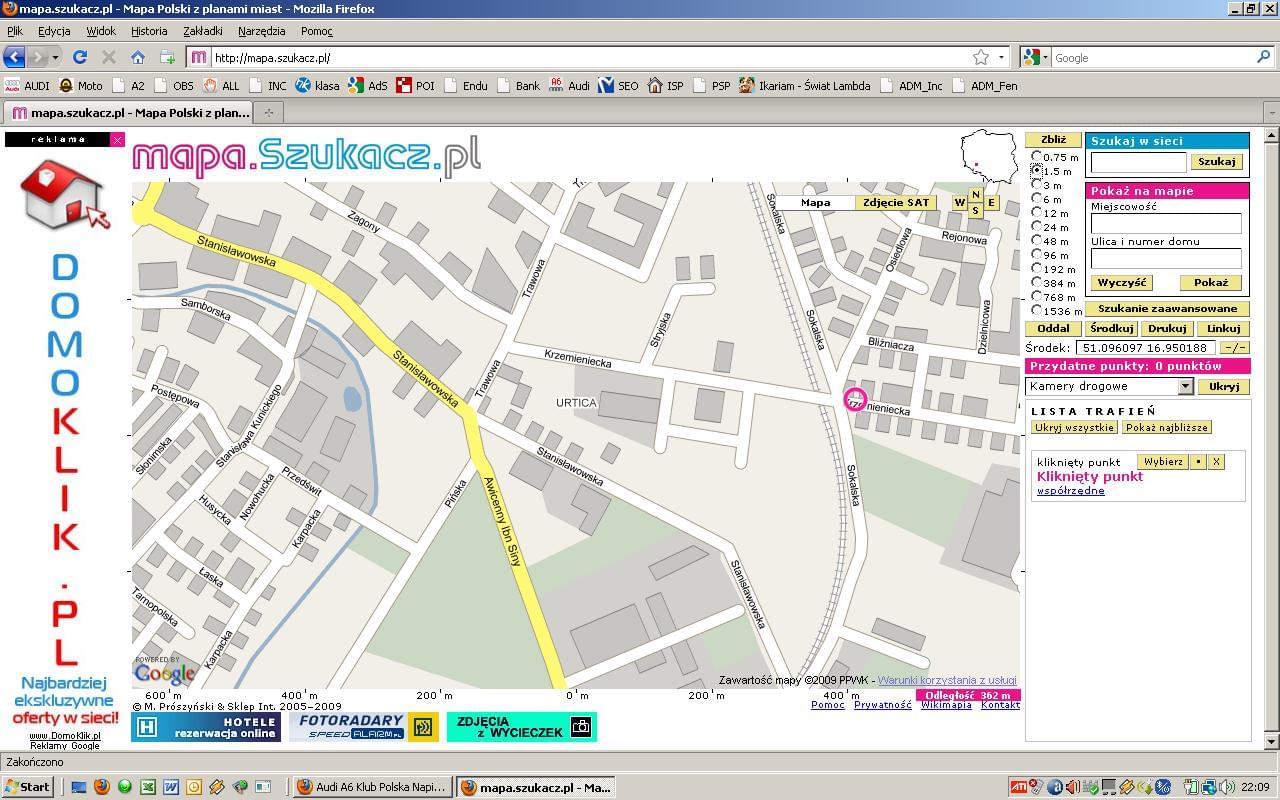Screen dimensions: 1280x800
Task: Launch Firefox from quick launch bar
Action: point(101,787)
